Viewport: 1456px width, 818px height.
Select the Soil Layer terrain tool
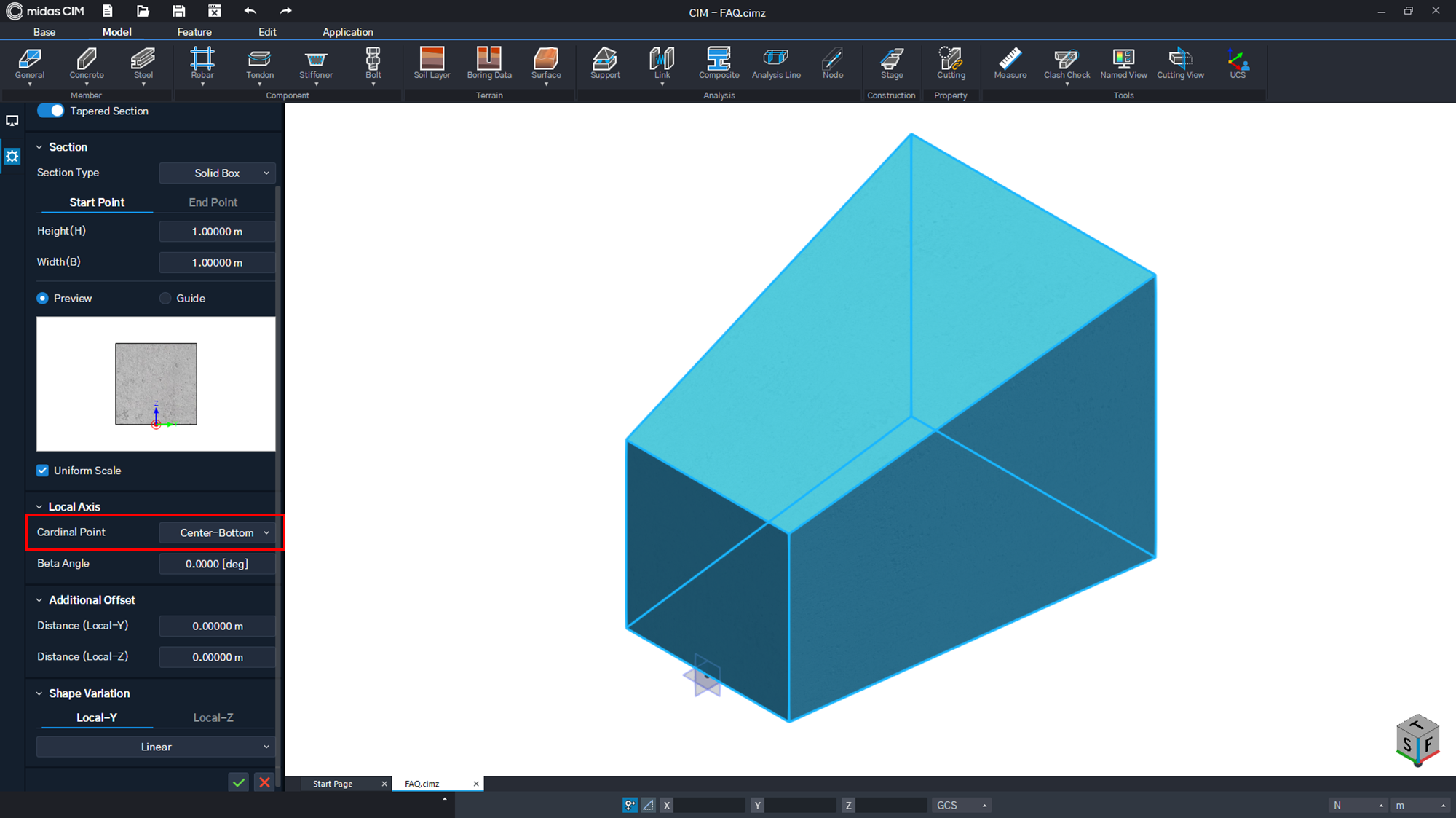[x=432, y=64]
